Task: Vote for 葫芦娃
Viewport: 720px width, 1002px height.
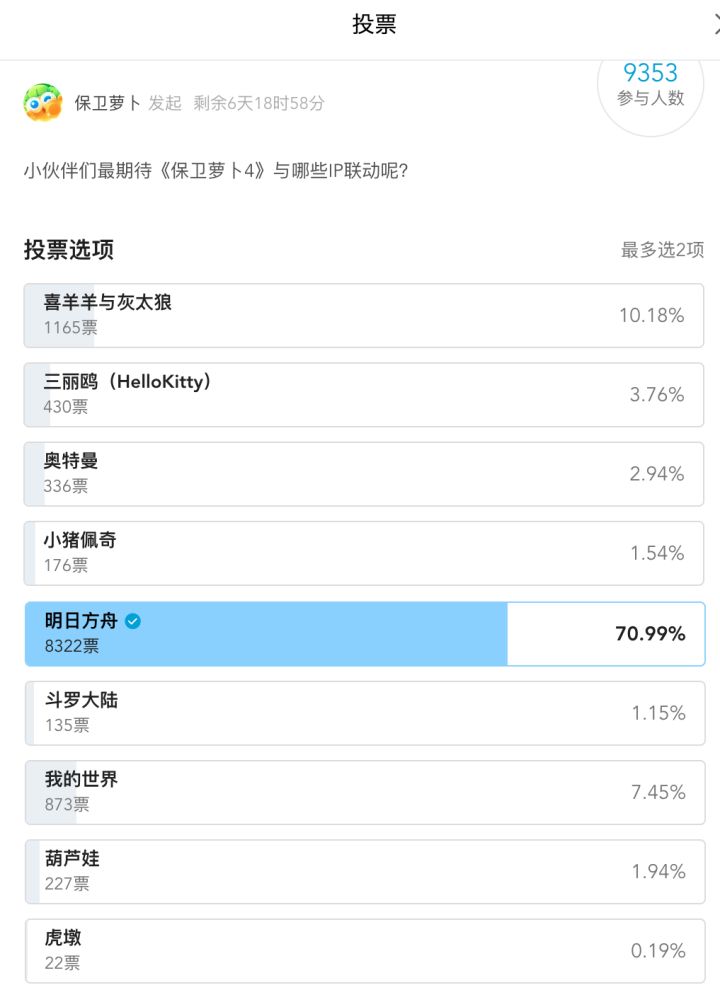Action: [364, 871]
